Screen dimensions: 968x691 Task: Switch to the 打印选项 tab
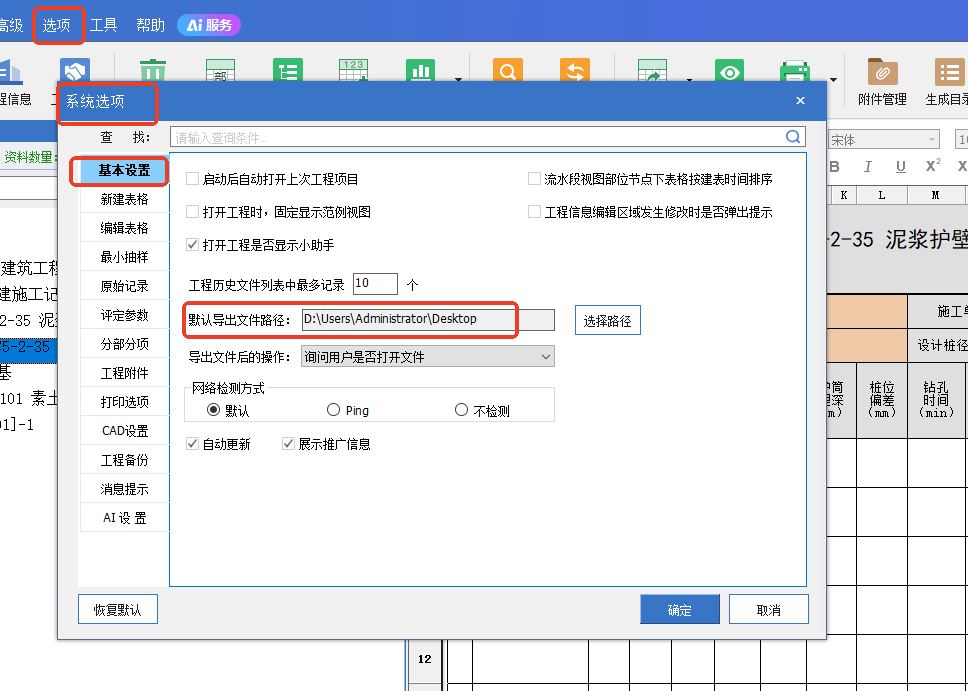[x=124, y=402]
